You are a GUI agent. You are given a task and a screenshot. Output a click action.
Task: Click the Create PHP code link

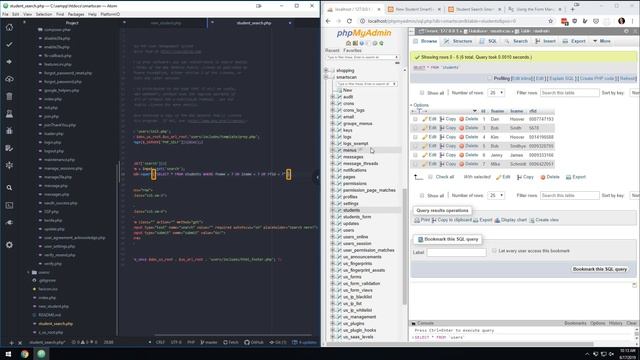click(x=597, y=78)
